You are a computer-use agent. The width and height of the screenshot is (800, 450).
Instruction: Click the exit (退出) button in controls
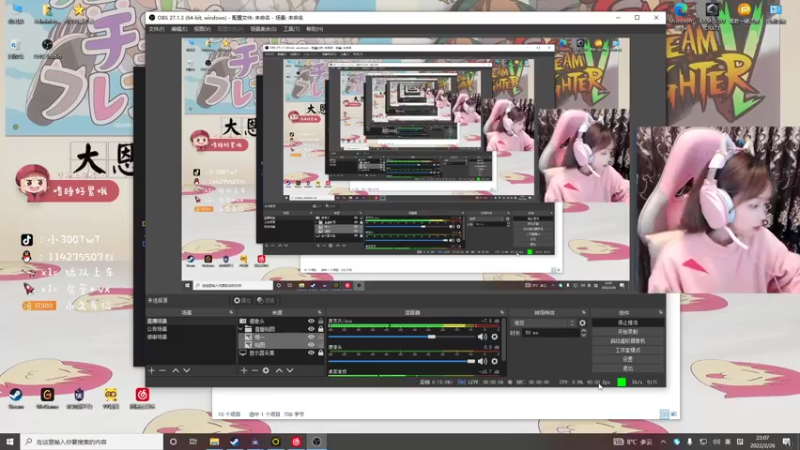point(628,368)
